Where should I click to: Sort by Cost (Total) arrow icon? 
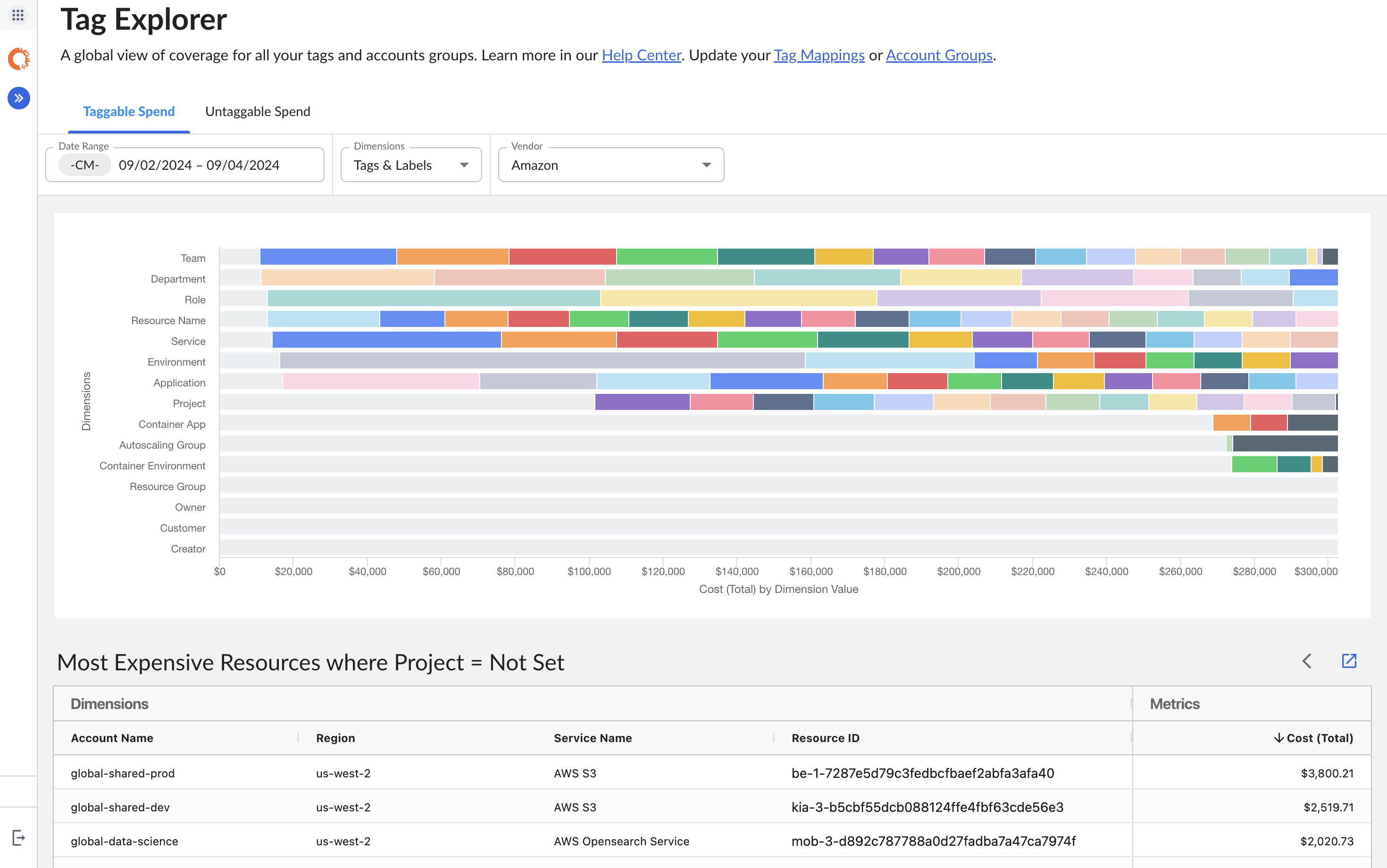pos(1278,738)
